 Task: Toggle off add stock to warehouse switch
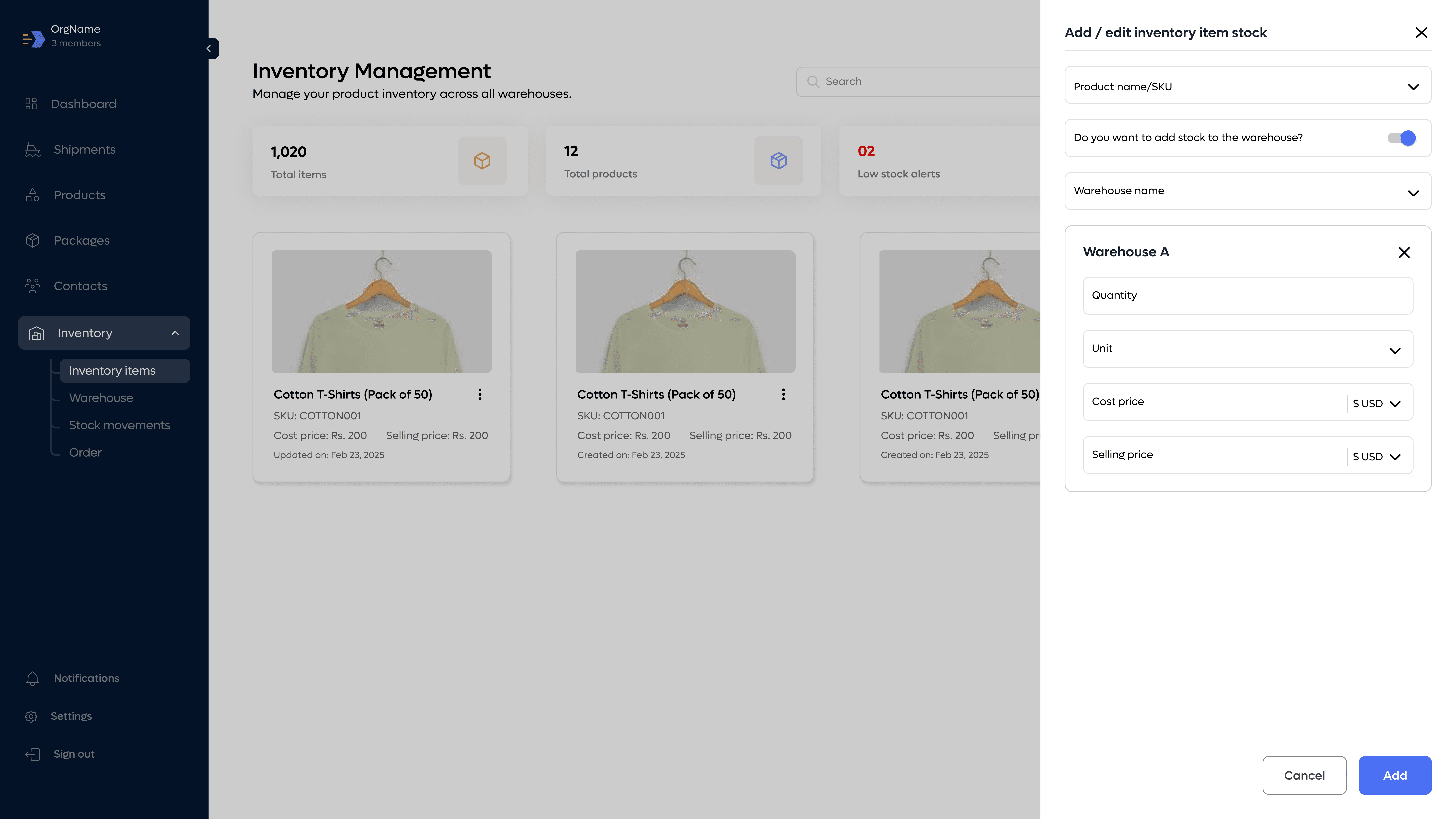coord(1402,138)
